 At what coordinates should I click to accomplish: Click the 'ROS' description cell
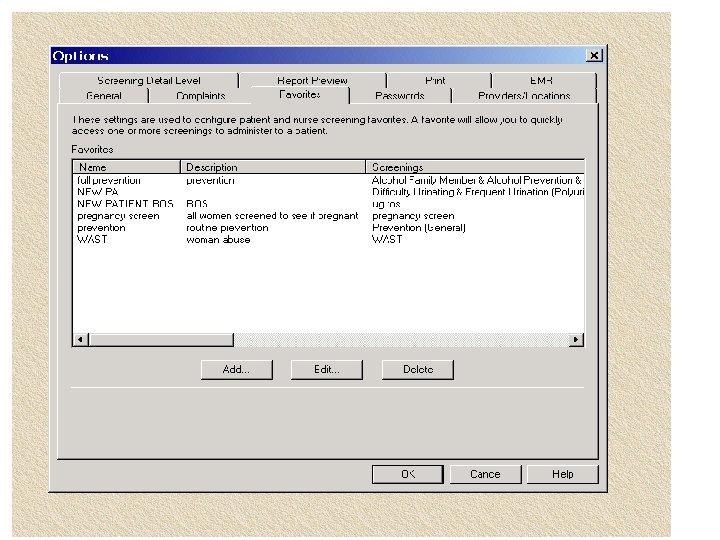click(x=197, y=204)
